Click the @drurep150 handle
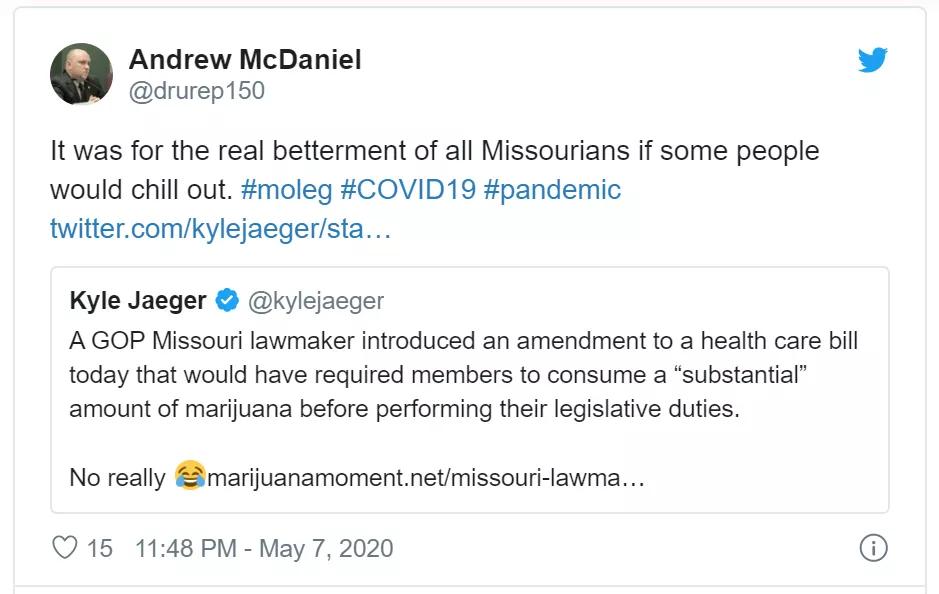 coord(197,91)
